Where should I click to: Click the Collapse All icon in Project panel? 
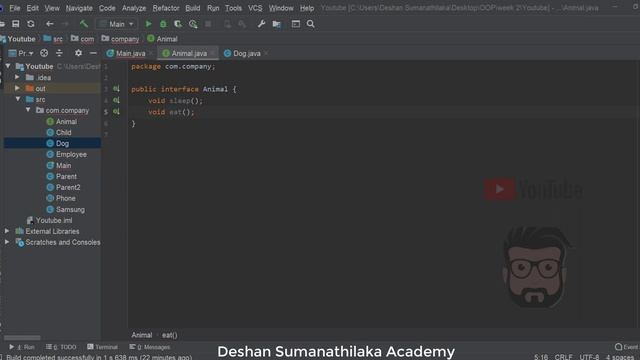coord(59,53)
